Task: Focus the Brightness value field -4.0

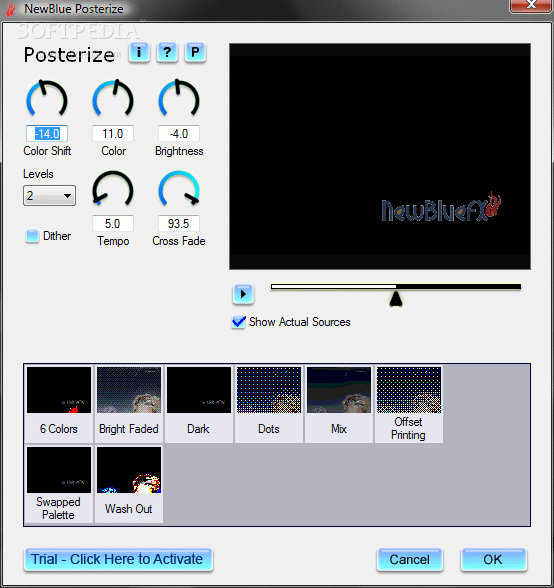Action: coord(179,134)
